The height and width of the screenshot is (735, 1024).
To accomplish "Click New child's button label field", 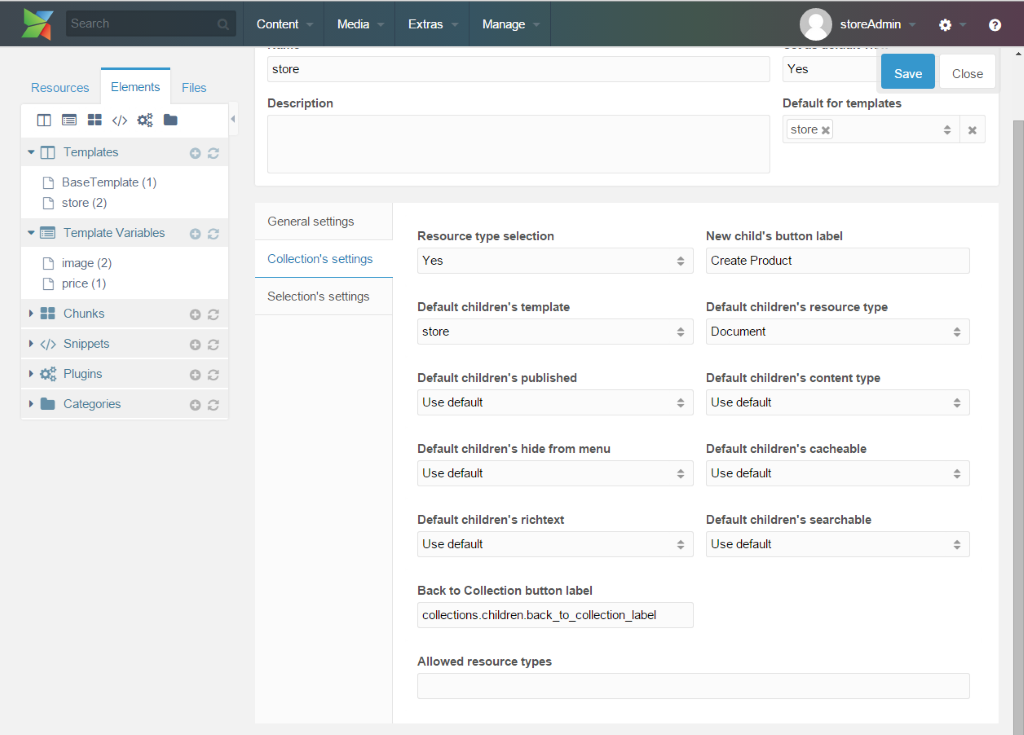I will [837, 261].
